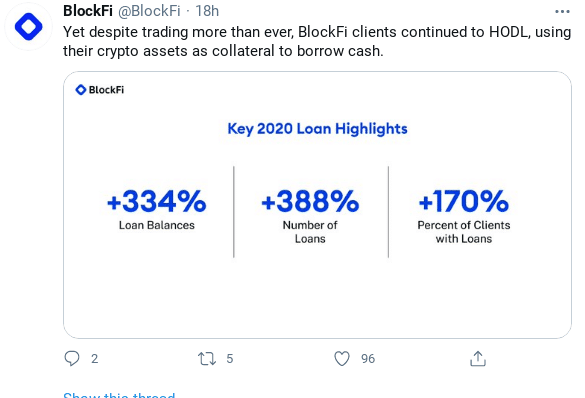Click Show this thread link

coord(119,395)
